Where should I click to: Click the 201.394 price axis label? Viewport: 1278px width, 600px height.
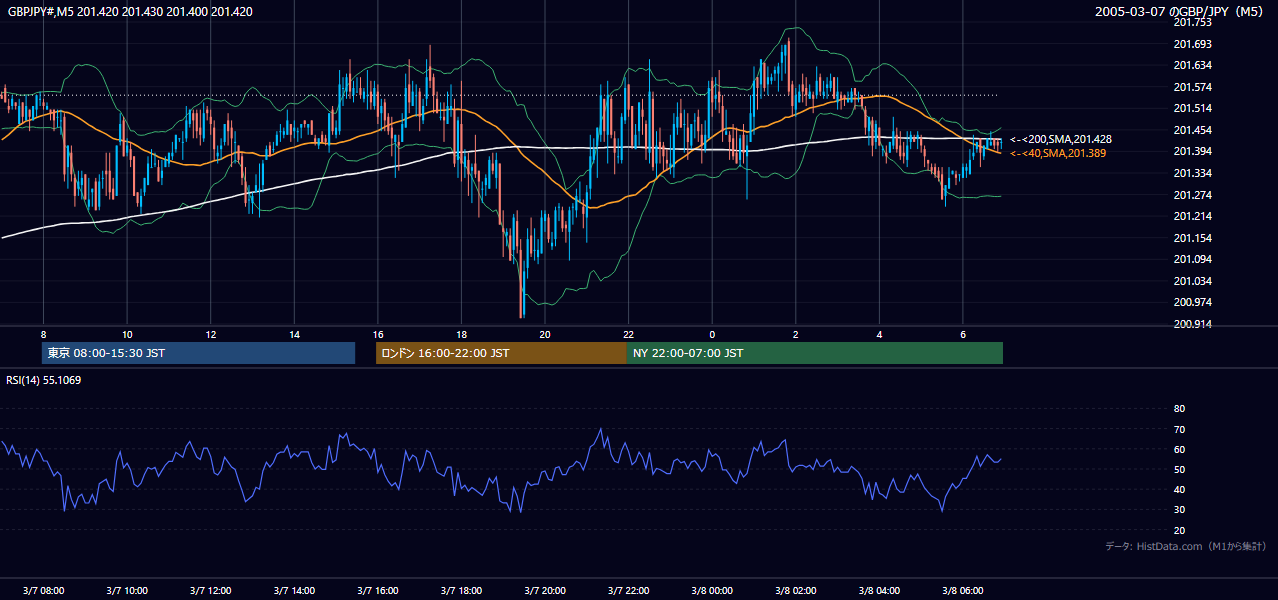tap(1192, 151)
